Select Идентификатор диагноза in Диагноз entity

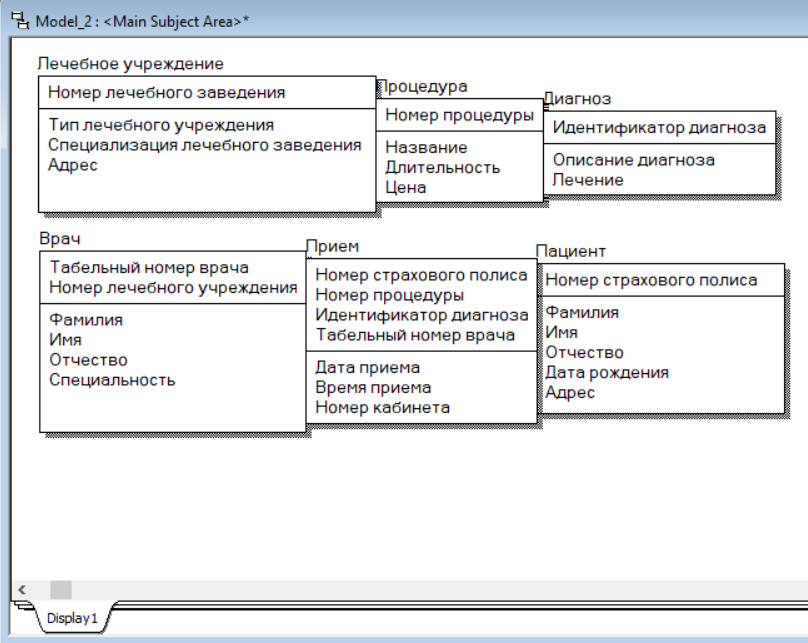[659, 127]
